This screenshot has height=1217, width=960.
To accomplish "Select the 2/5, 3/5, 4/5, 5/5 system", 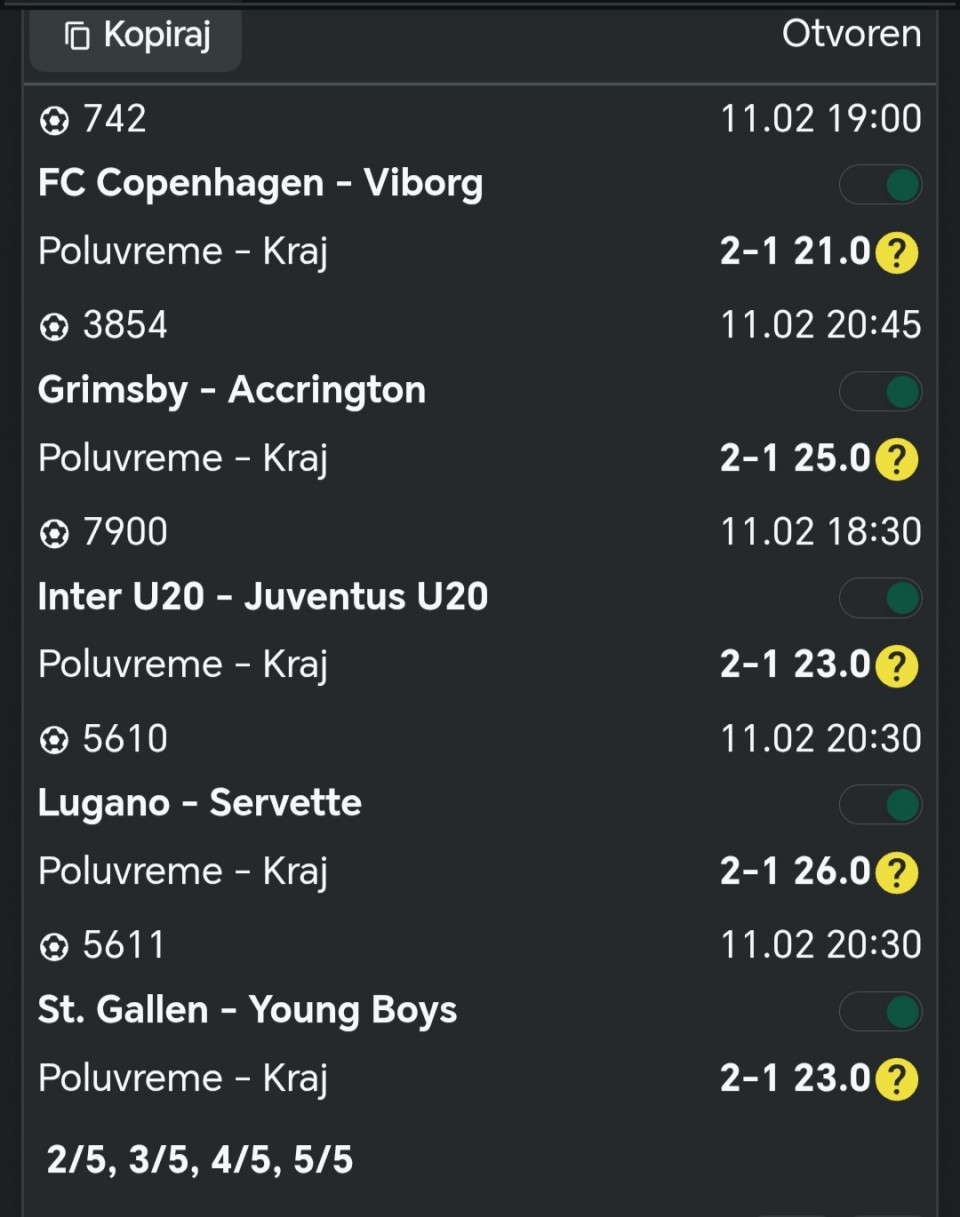I will click(200, 1160).
